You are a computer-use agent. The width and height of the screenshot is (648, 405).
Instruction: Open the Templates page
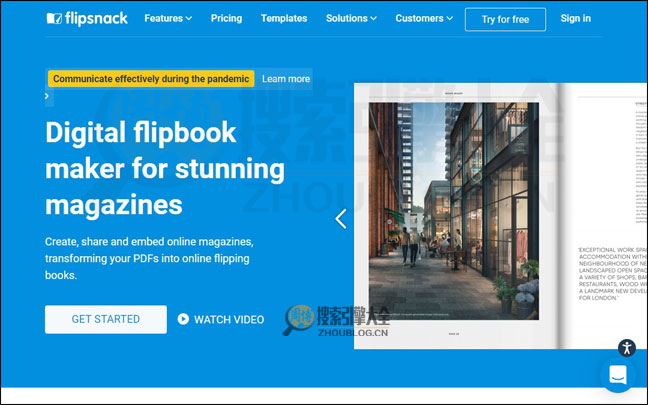(284, 19)
